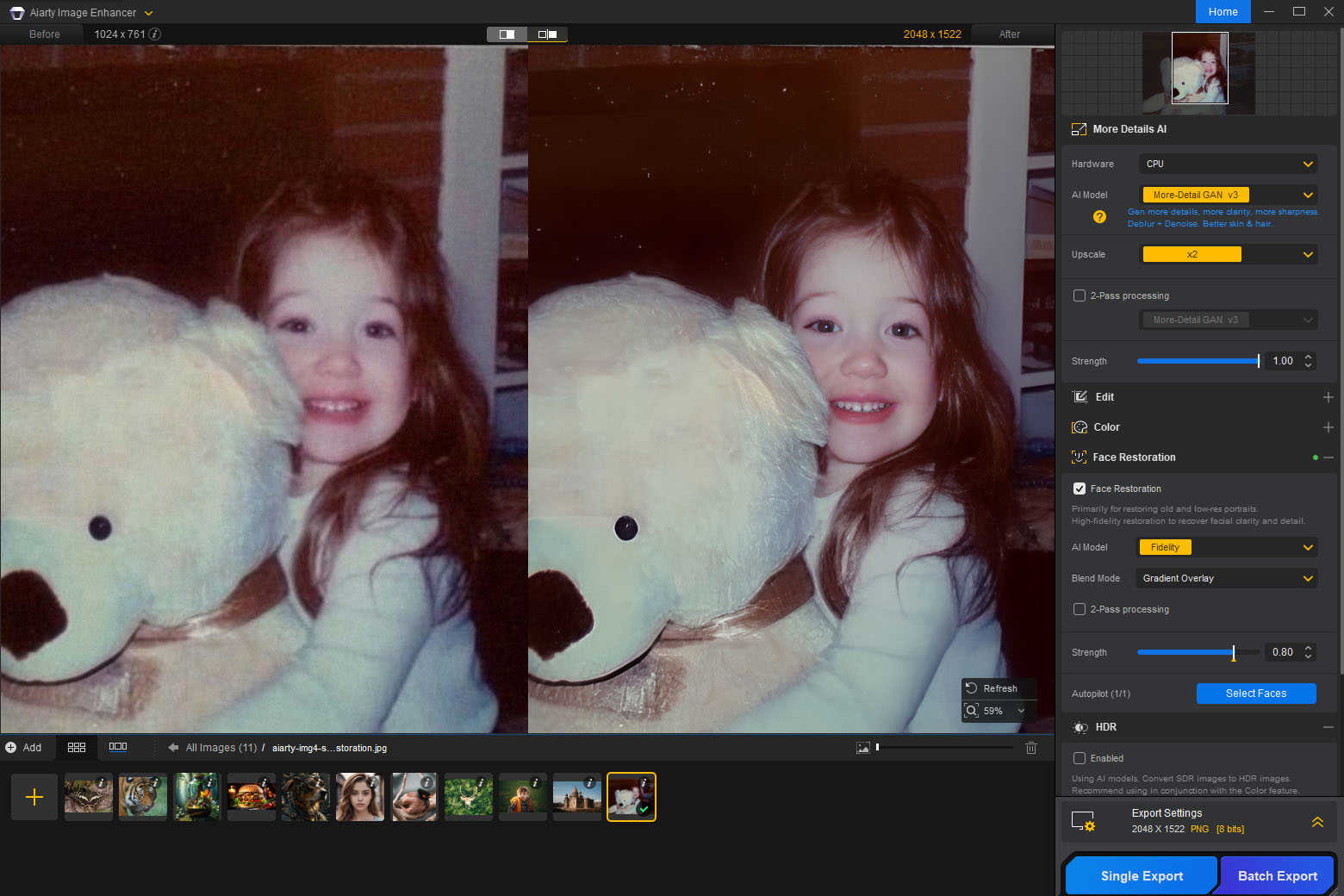Enable 2-Pass processing under More Details AI

point(1080,296)
